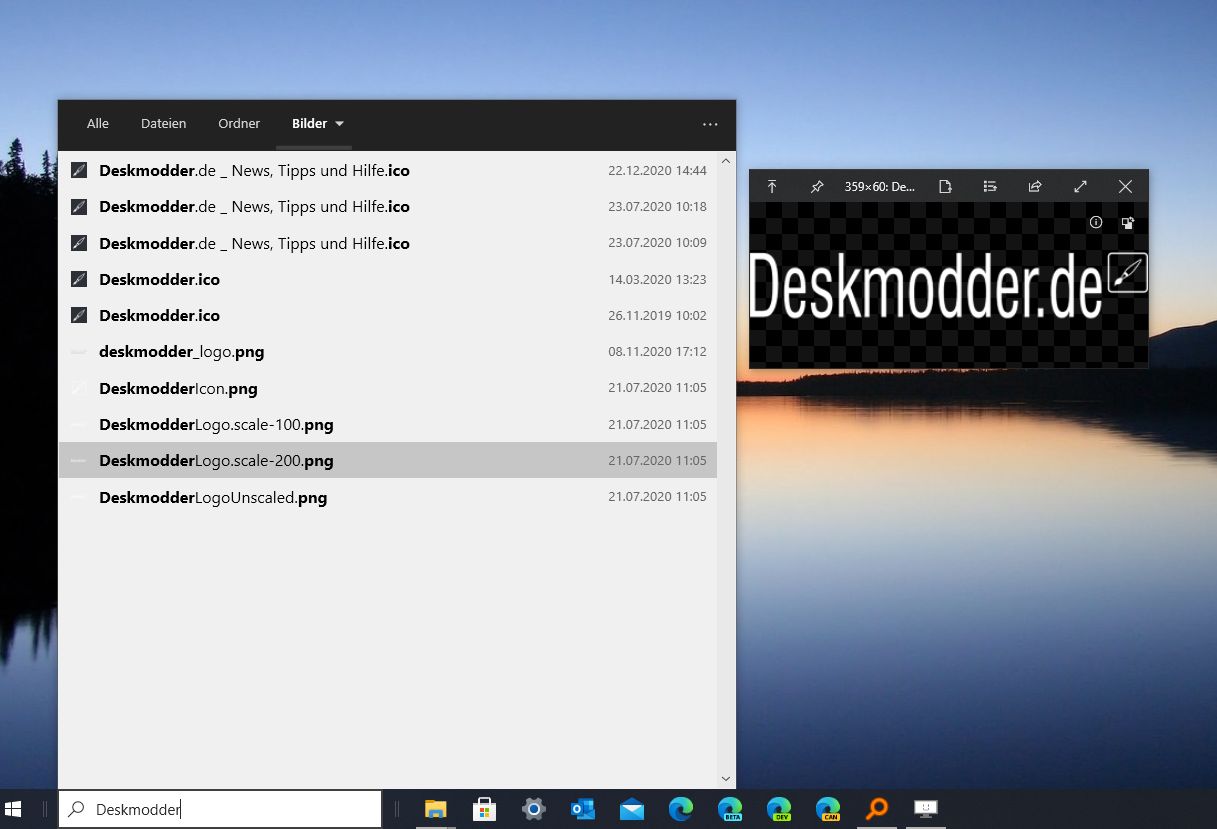Viewport: 1217px width, 829px height.
Task: Click the stay-on-top arrow icon in preview
Action: [772, 187]
